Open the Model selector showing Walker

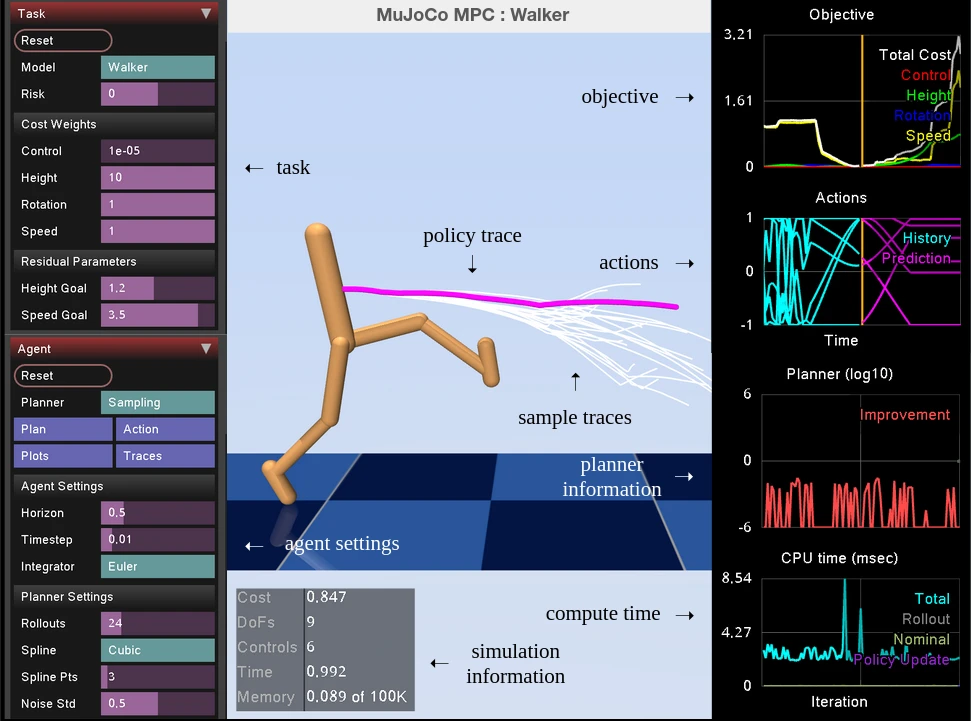click(158, 67)
